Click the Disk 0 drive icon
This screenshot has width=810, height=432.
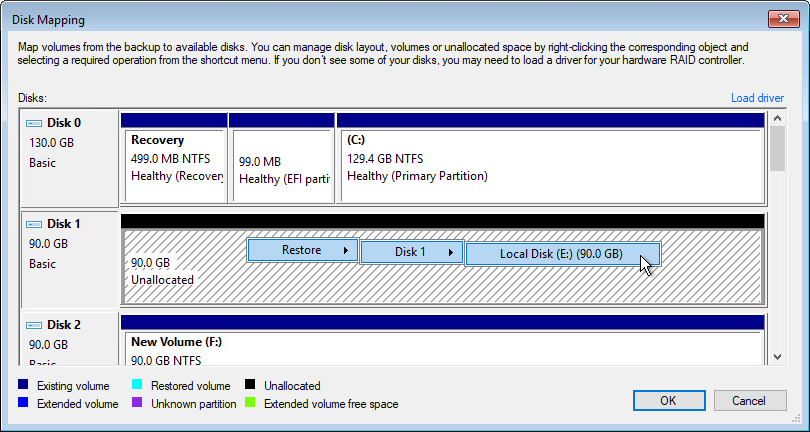34,124
